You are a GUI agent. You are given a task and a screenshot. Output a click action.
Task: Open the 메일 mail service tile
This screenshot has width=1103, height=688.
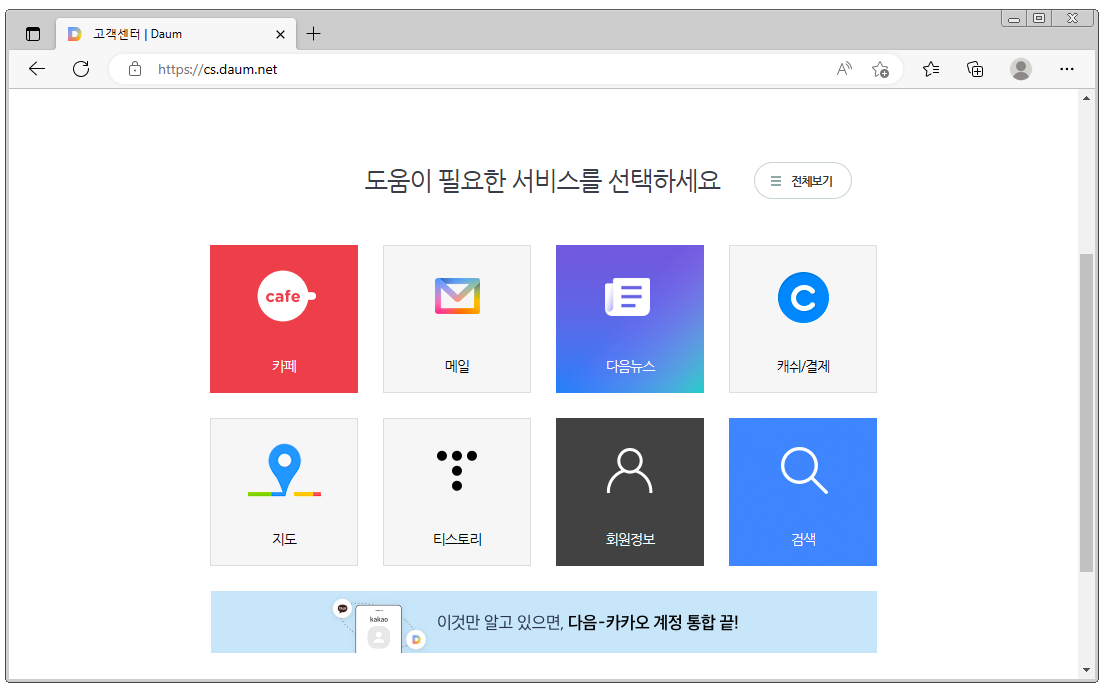457,319
